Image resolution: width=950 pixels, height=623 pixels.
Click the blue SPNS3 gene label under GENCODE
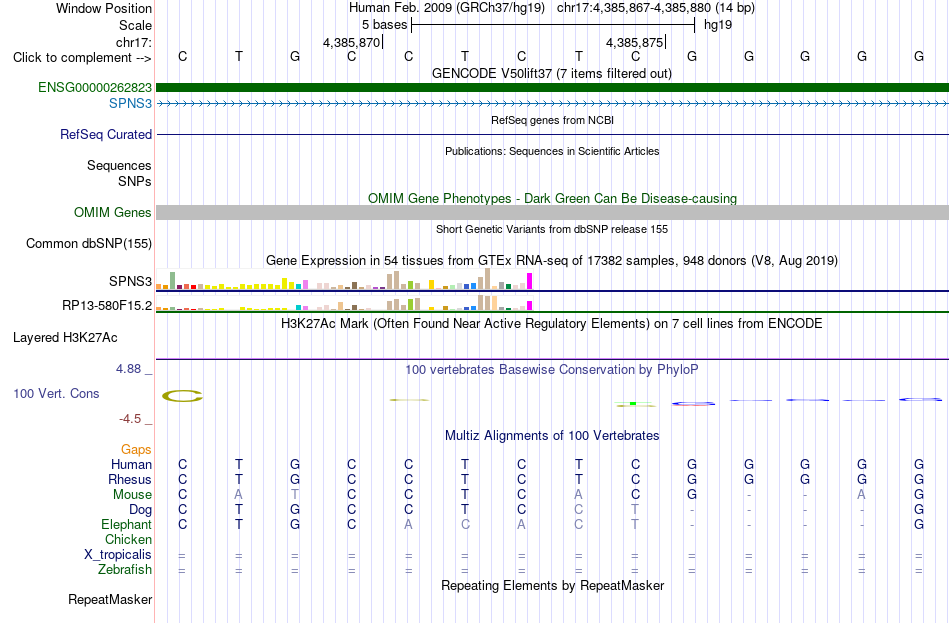point(130,103)
